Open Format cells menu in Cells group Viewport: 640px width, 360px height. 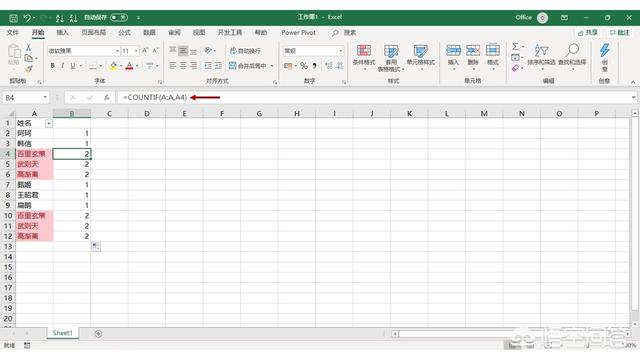493,57
